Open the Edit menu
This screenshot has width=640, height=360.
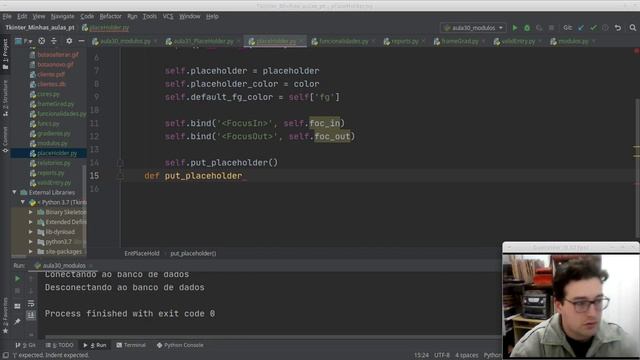pyautogui.click(x=22, y=16)
